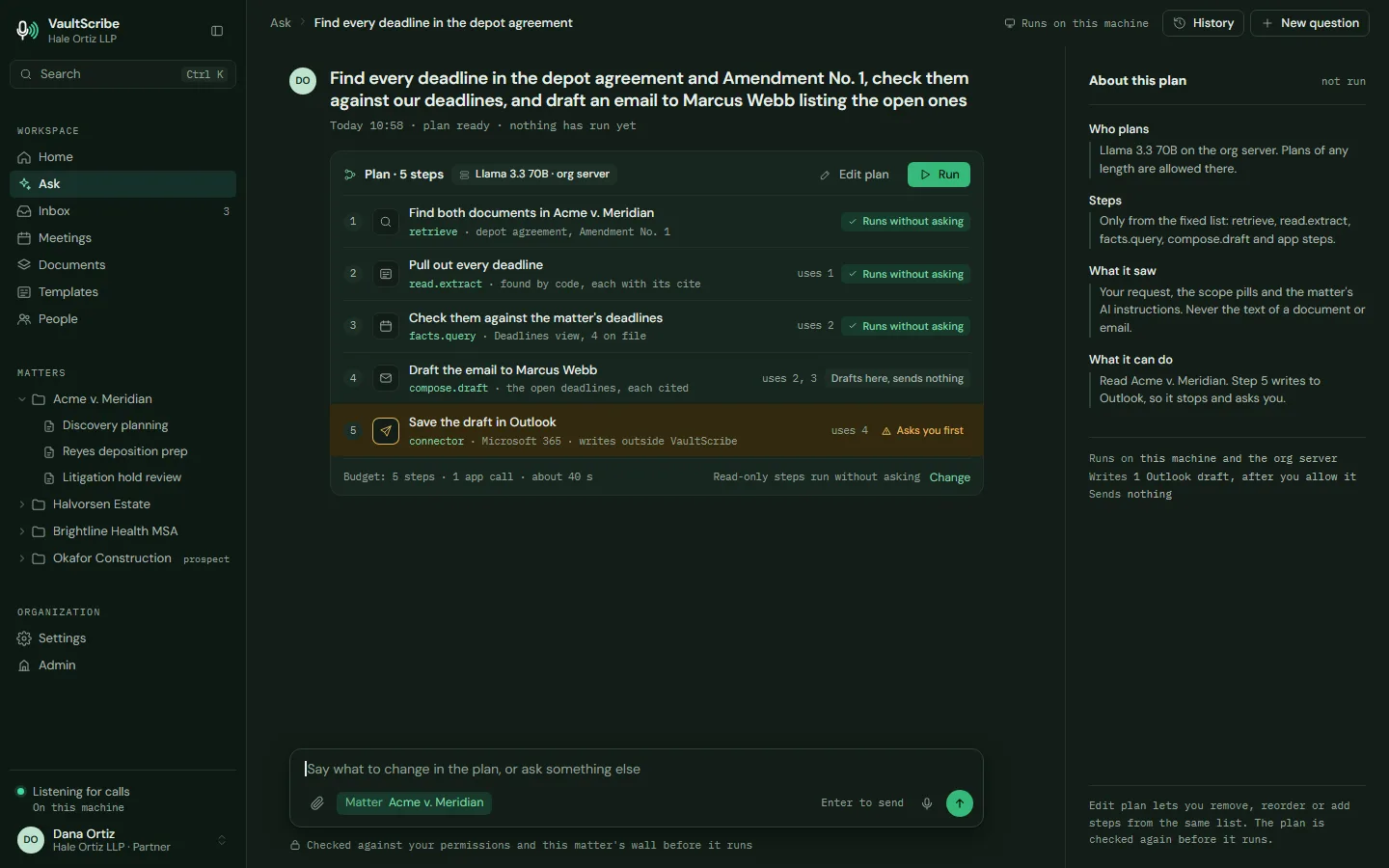The width and height of the screenshot is (1389, 868).
Task: Open the Search field
Action: click(x=123, y=74)
